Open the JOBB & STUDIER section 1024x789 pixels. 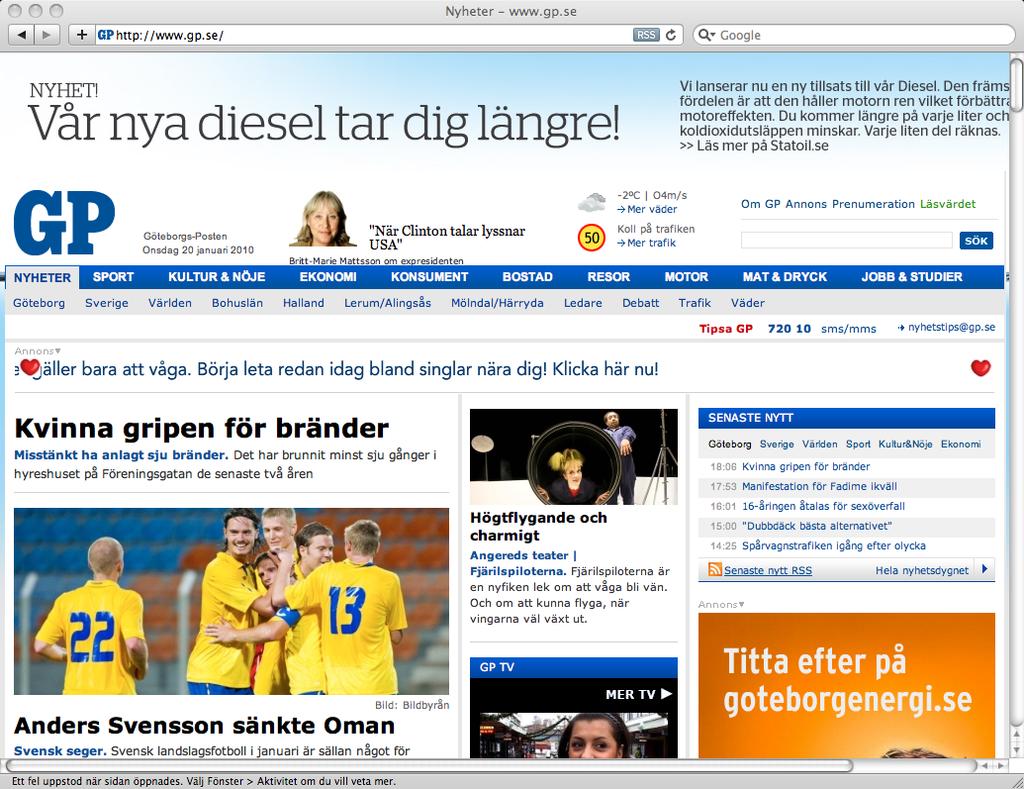(x=912, y=277)
